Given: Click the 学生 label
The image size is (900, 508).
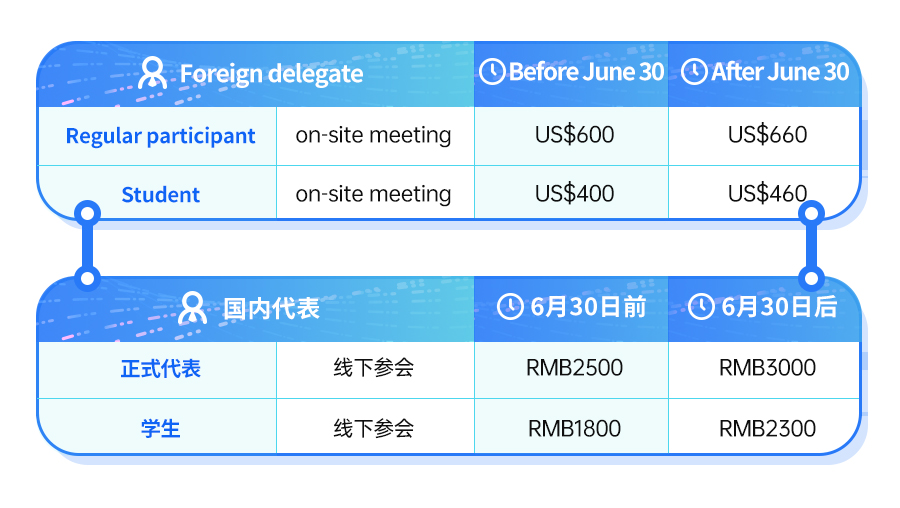Looking at the screenshot, I should [160, 428].
